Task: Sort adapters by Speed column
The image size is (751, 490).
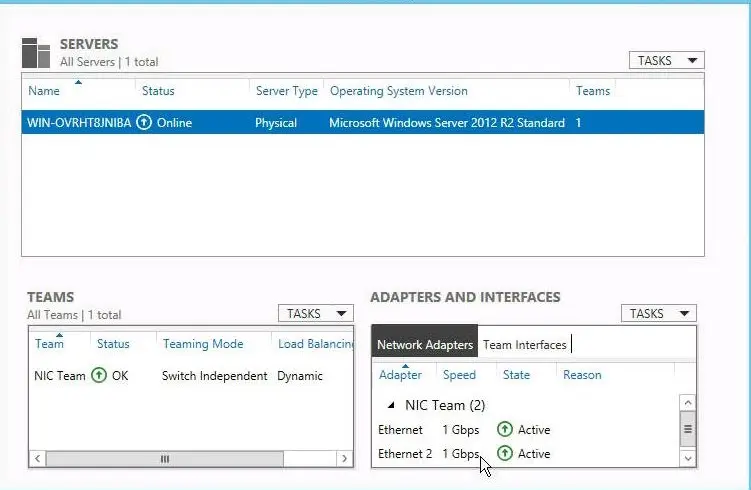Action: pyautogui.click(x=459, y=375)
